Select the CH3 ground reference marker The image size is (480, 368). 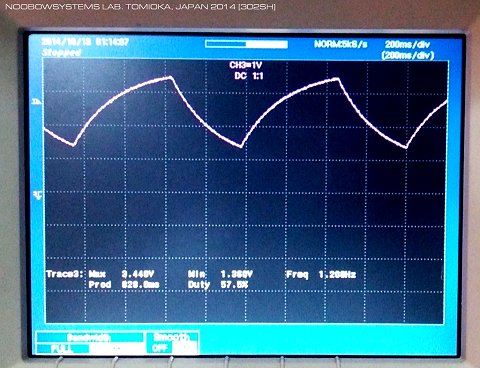point(38,195)
